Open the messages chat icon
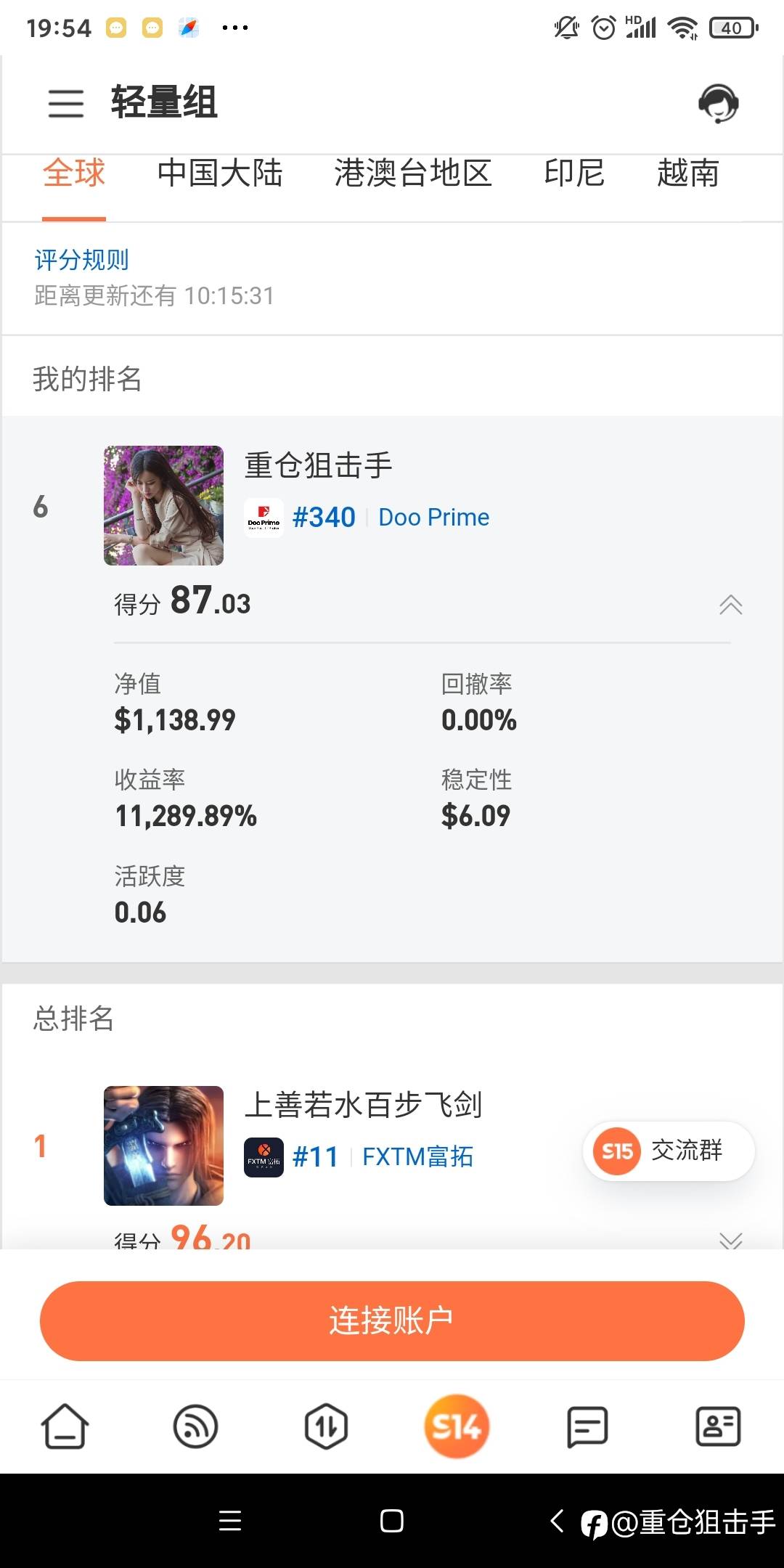The height and width of the screenshot is (1568, 784). click(x=587, y=1426)
